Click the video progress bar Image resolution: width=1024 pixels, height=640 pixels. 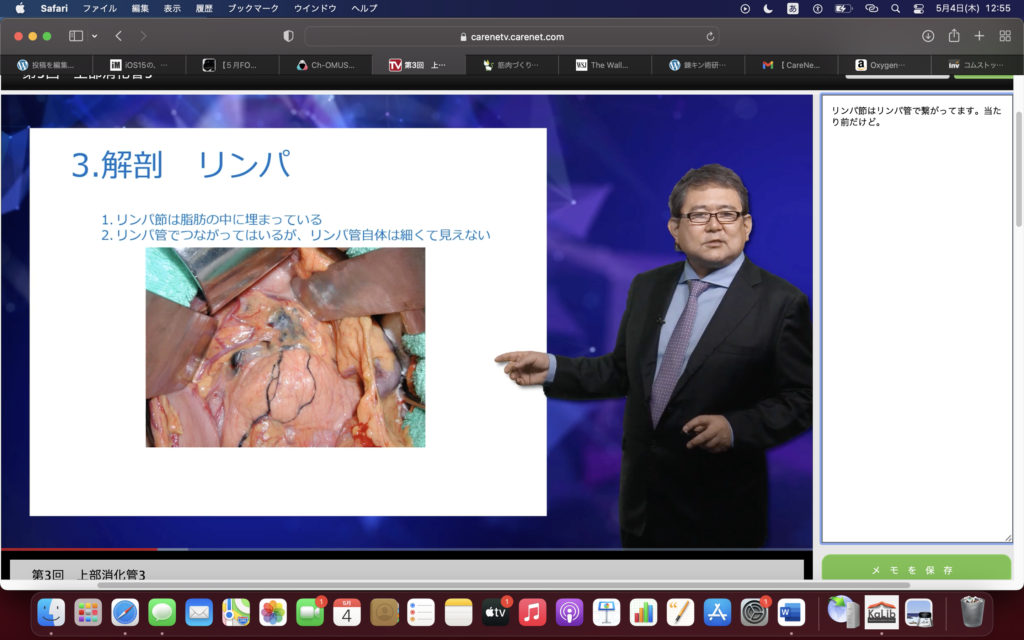coord(400,549)
